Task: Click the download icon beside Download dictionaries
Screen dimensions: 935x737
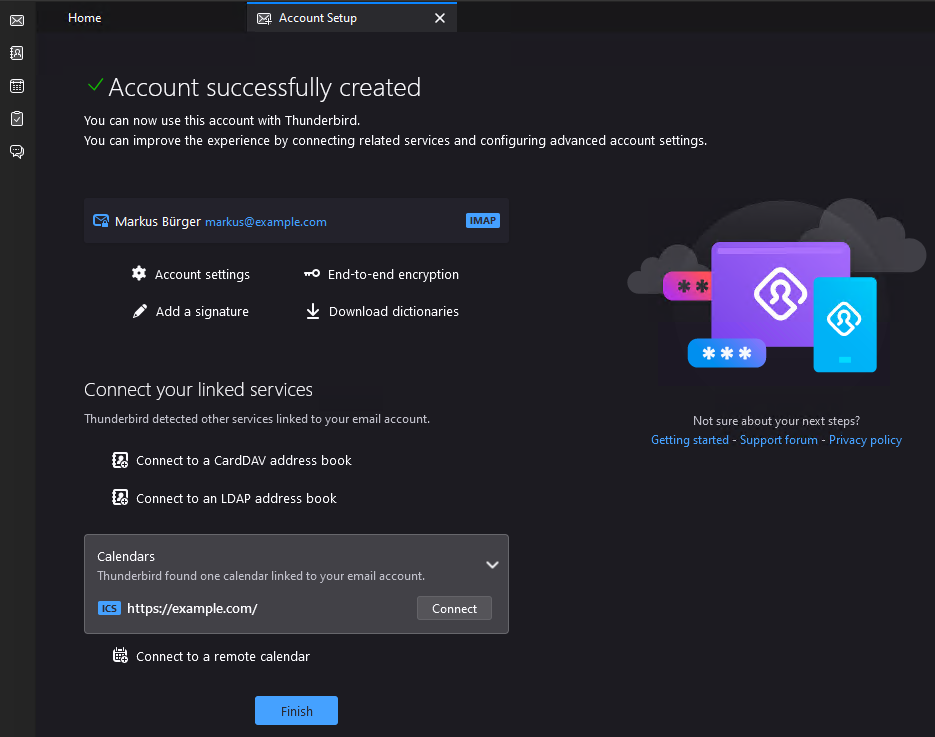Action: click(x=312, y=311)
